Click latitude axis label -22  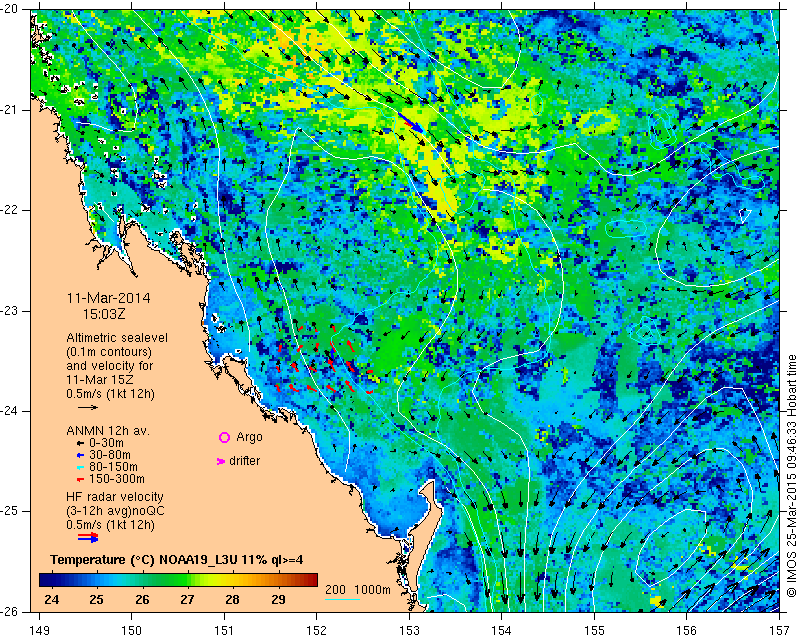(x=10, y=211)
